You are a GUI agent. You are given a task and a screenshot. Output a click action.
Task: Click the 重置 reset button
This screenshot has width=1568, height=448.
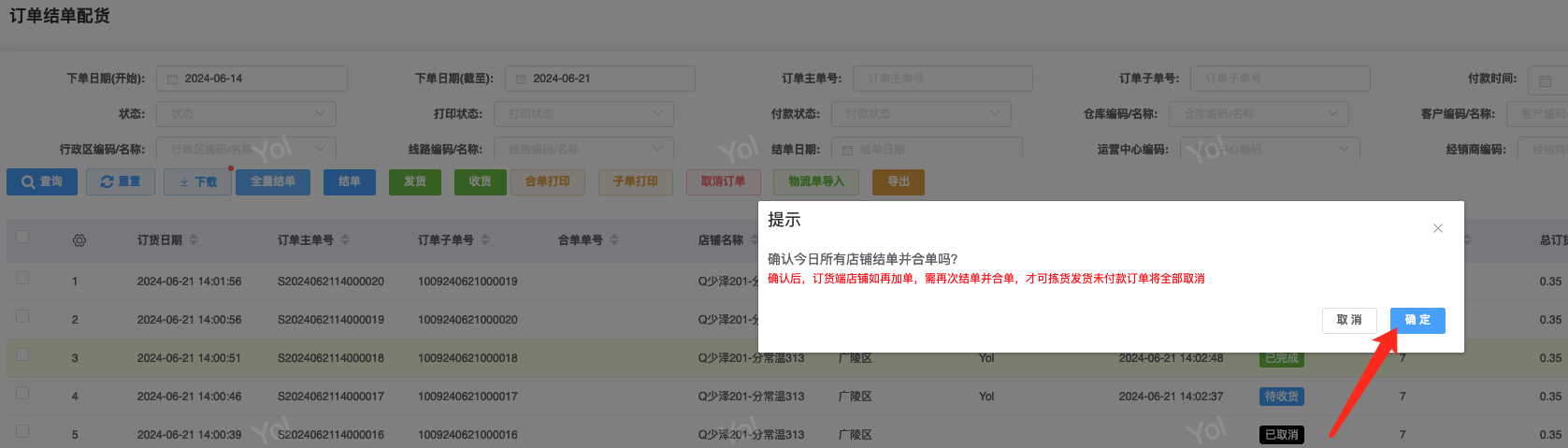click(x=121, y=182)
